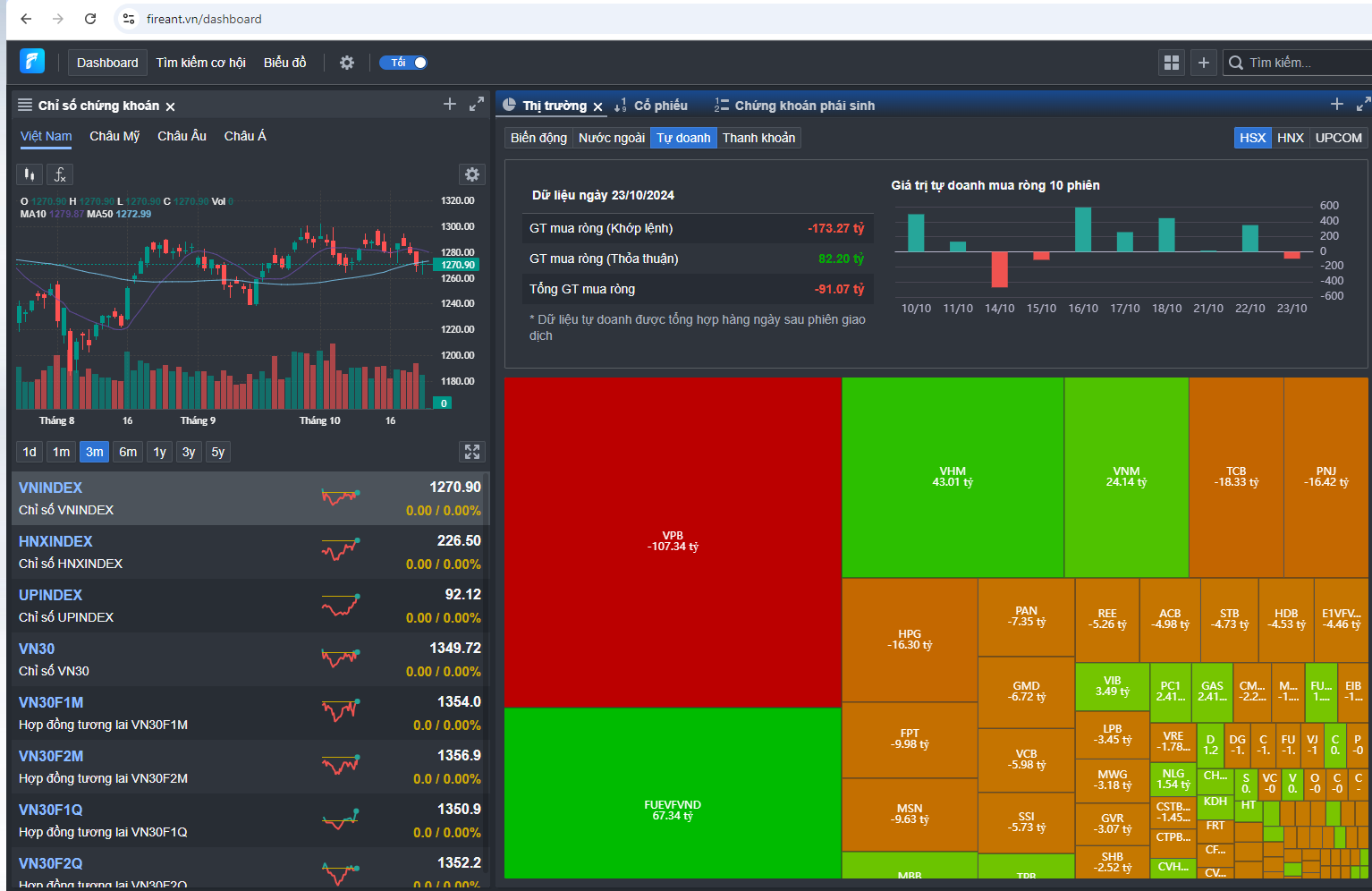1372x891 pixels.
Task: Reload the browser page
Action: coord(90,19)
